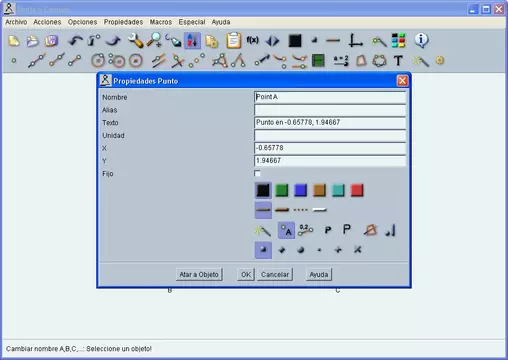Choose small dot point shape
508x360 pixels.
point(319,250)
